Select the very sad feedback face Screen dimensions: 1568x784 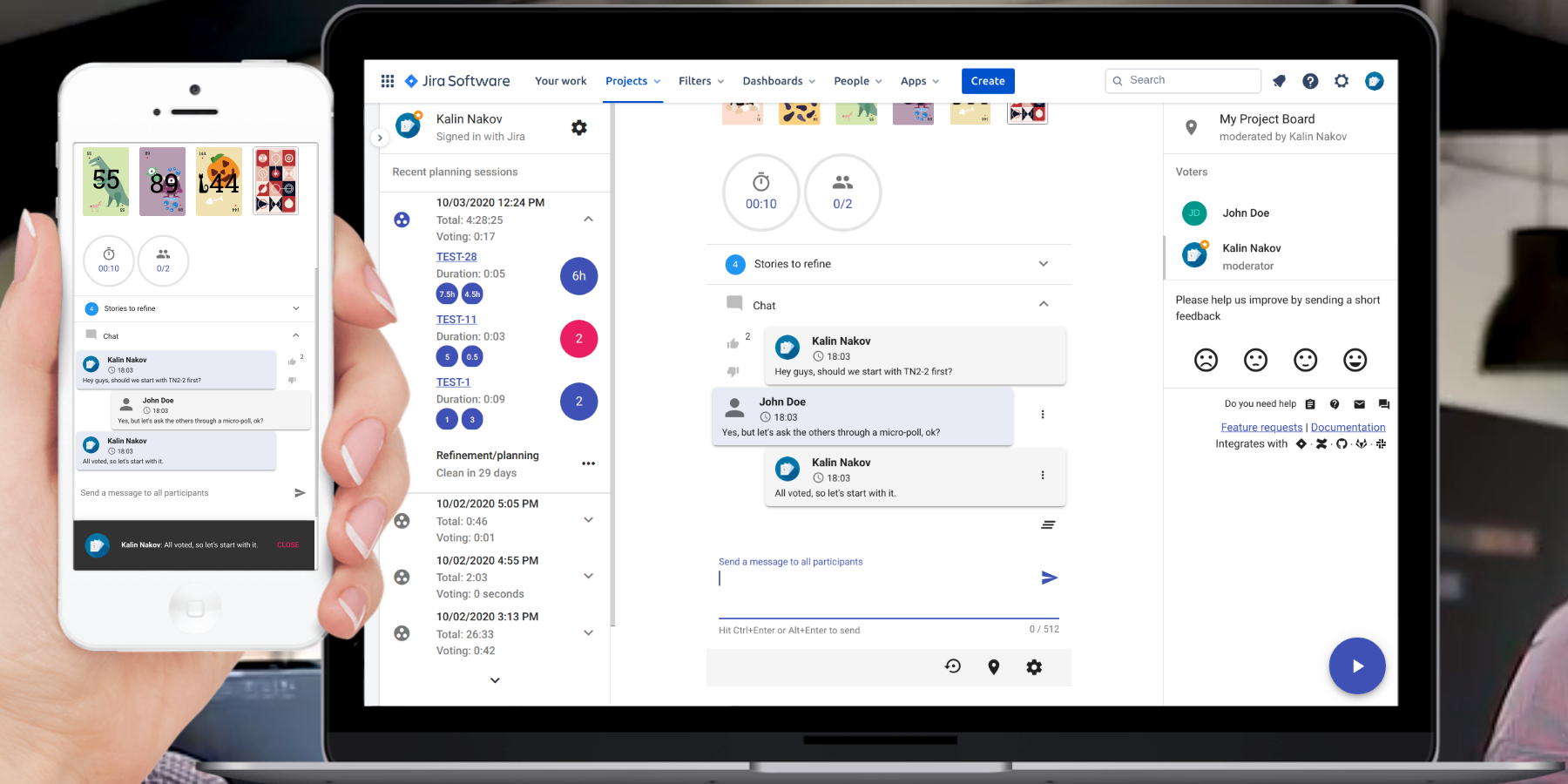1206,360
